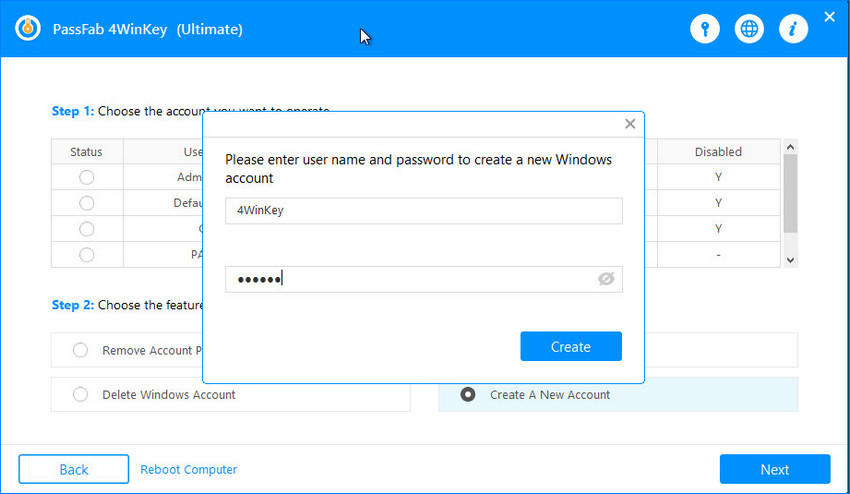850x494 pixels.
Task: Select the Remove Account Password radio button
Action: pos(80,350)
